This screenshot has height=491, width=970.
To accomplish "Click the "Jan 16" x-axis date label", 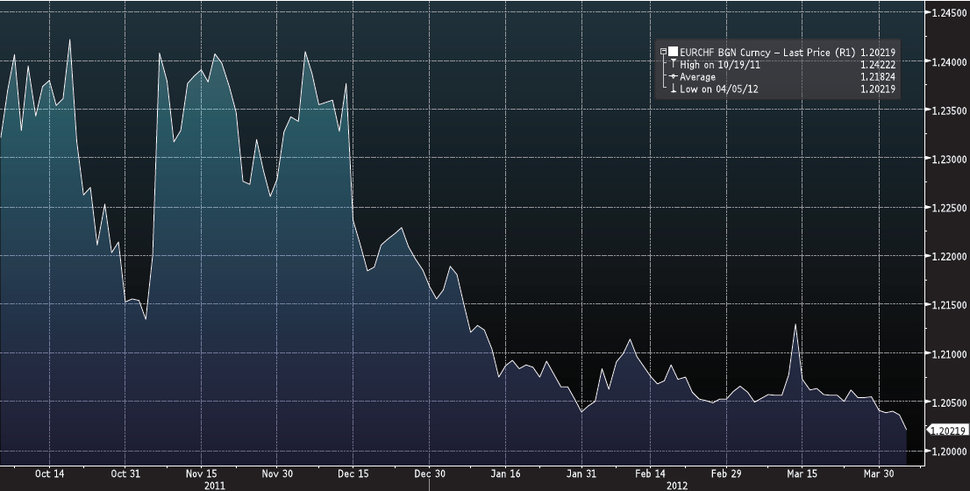I will click(x=505, y=474).
